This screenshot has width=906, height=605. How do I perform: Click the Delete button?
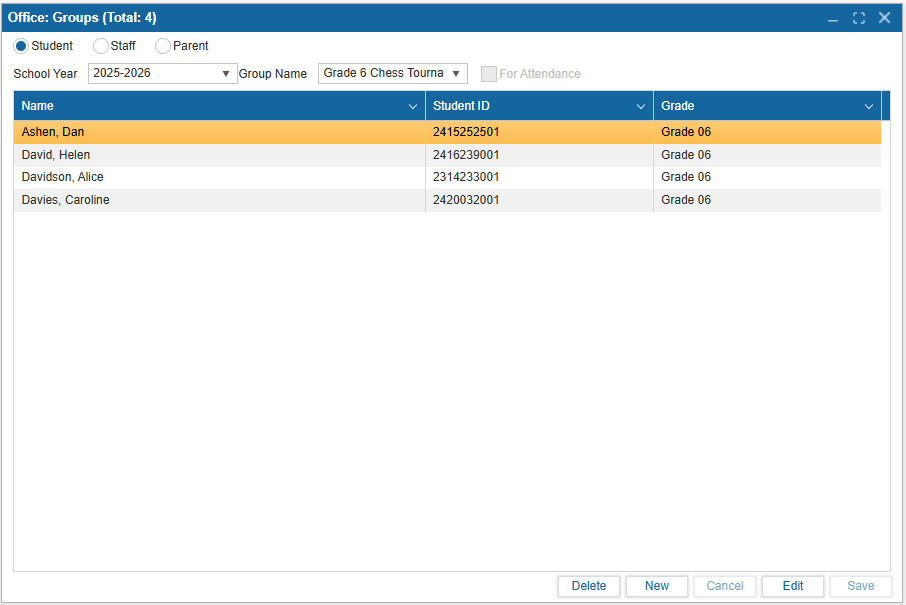pos(589,586)
